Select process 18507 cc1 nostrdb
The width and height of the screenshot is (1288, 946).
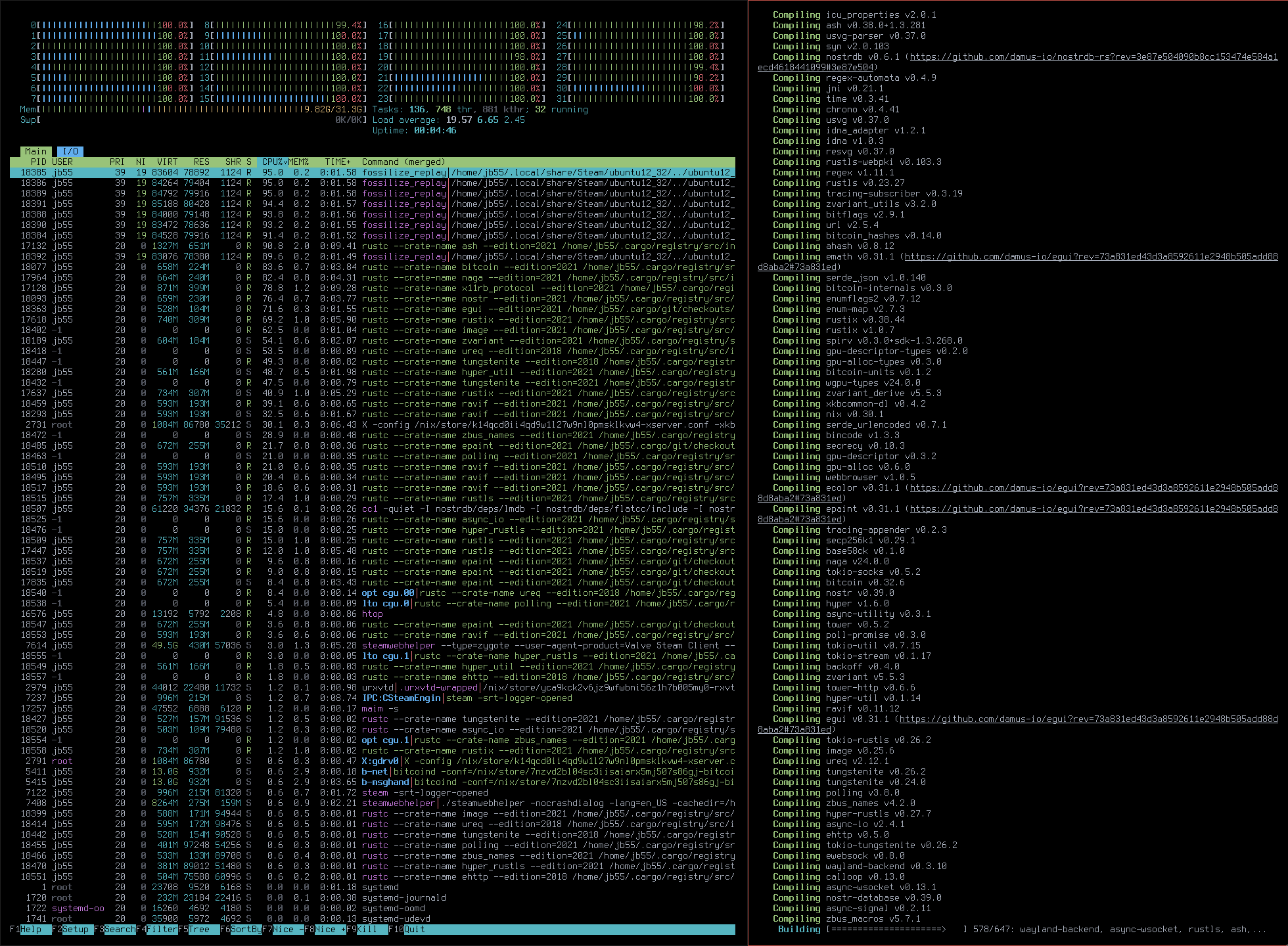click(x=373, y=508)
